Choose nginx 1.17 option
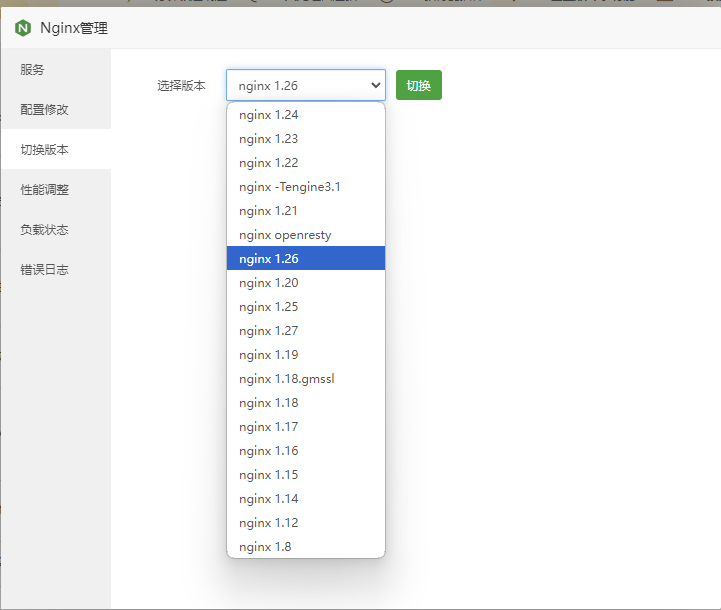Viewport: 721px width, 610px height. pos(306,427)
